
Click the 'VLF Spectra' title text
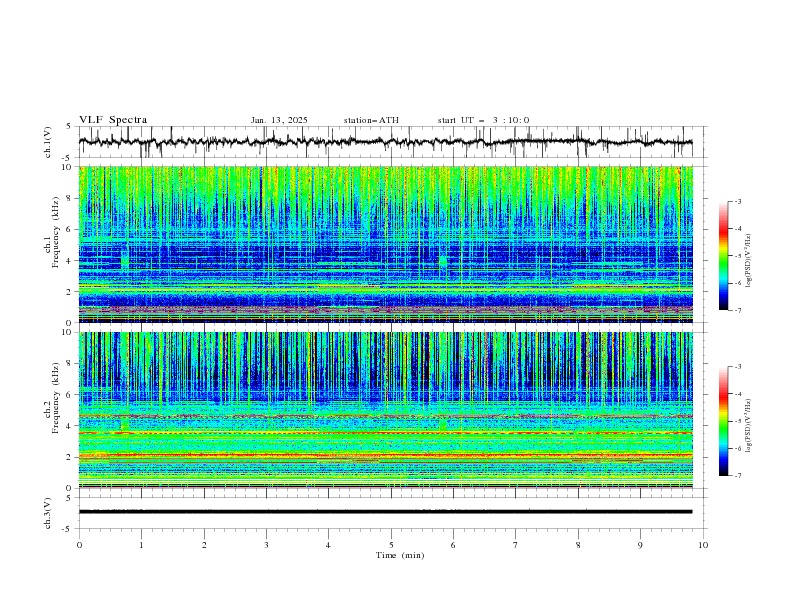click(113, 120)
